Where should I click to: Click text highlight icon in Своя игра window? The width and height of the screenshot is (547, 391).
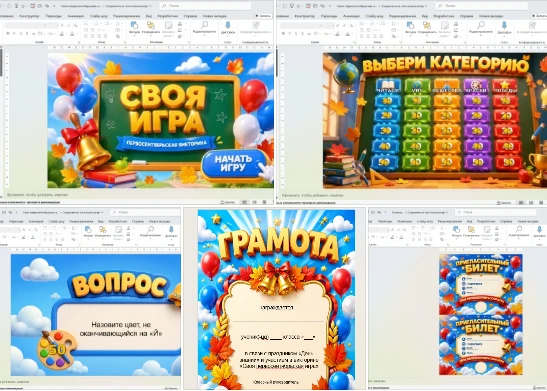[x=62, y=34]
